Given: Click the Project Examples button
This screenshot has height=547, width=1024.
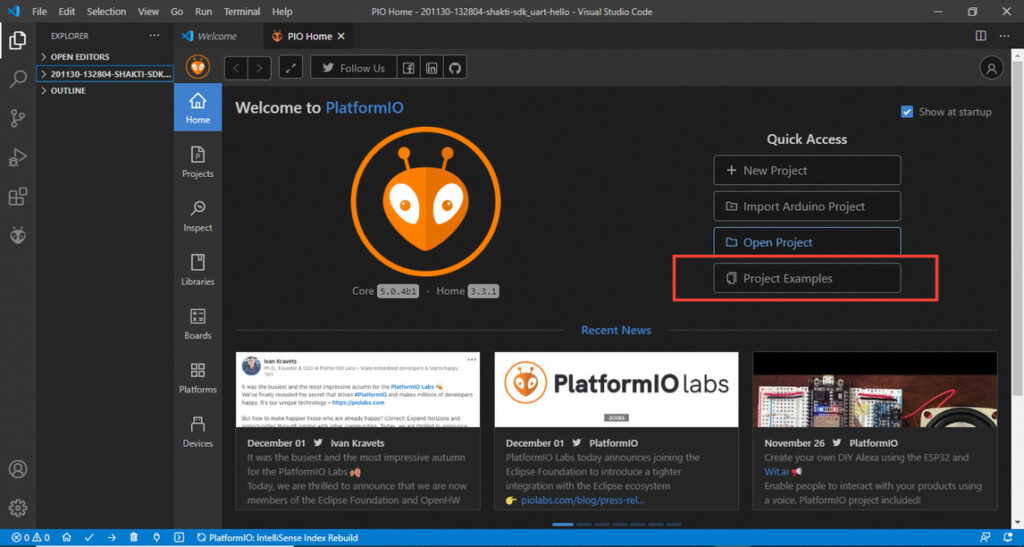Looking at the screenshot, I should coord(807,278).
